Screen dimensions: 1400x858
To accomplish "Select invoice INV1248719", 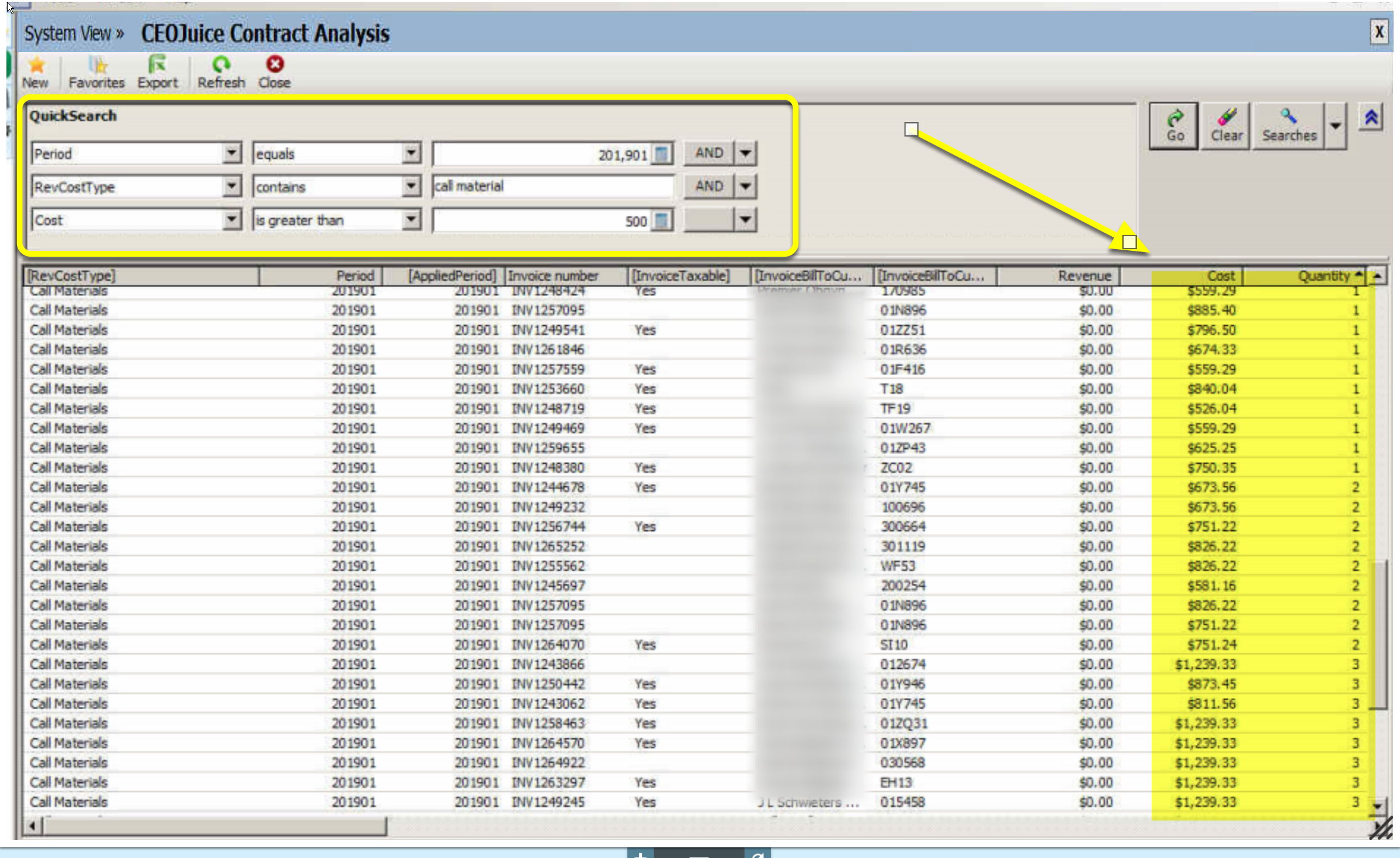I will [548, 408].
